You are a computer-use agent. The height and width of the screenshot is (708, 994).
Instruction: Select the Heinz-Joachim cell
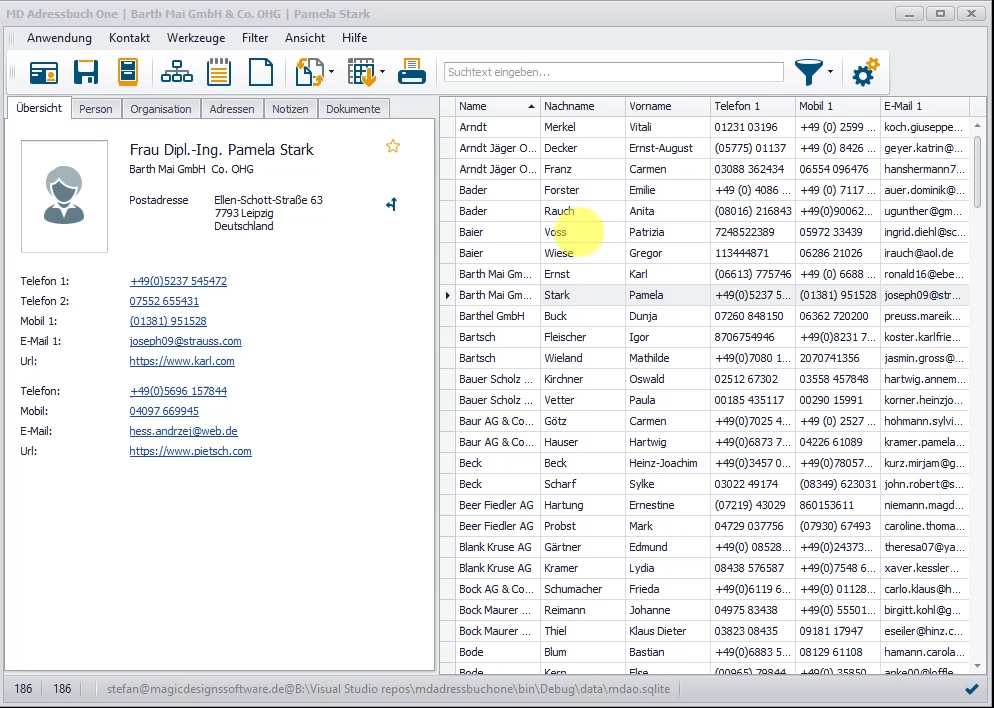668,463
